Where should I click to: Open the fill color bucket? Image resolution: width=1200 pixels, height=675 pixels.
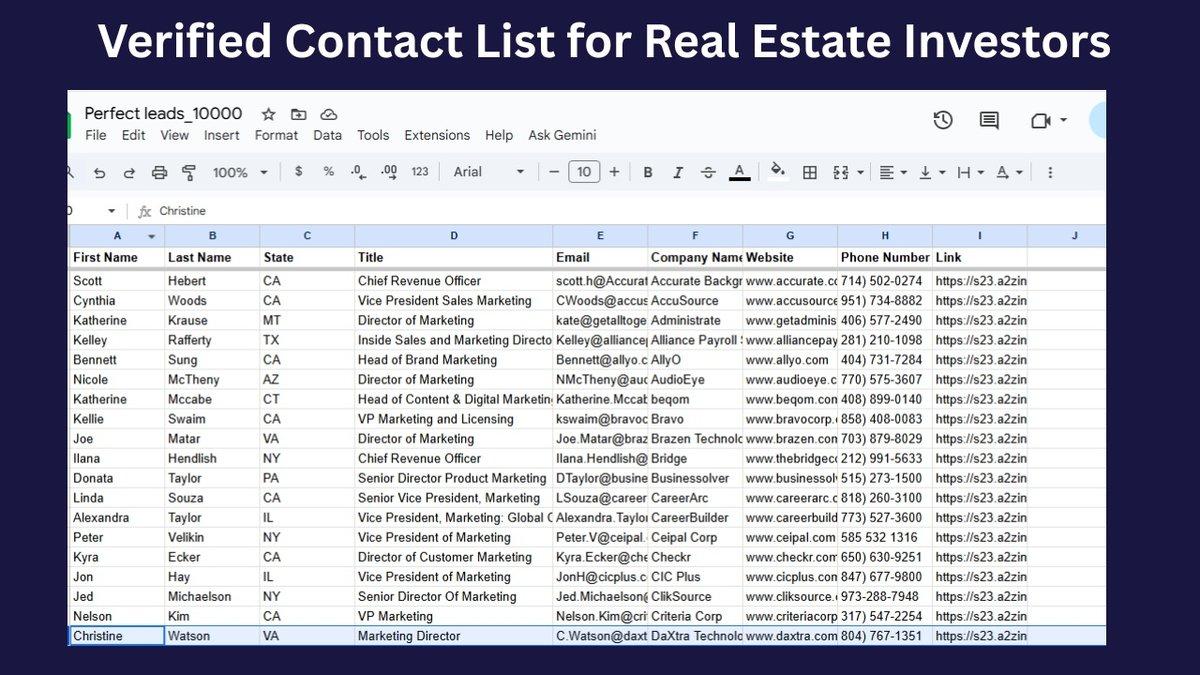pos(778,171)
